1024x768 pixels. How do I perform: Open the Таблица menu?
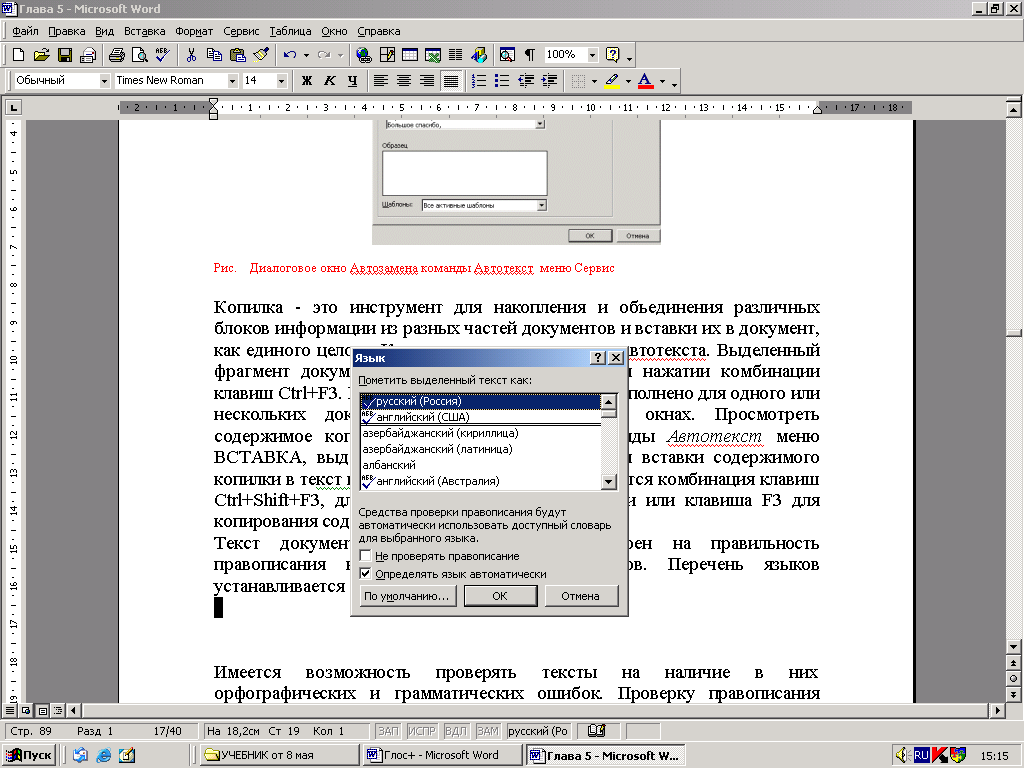tap(290, 31)
